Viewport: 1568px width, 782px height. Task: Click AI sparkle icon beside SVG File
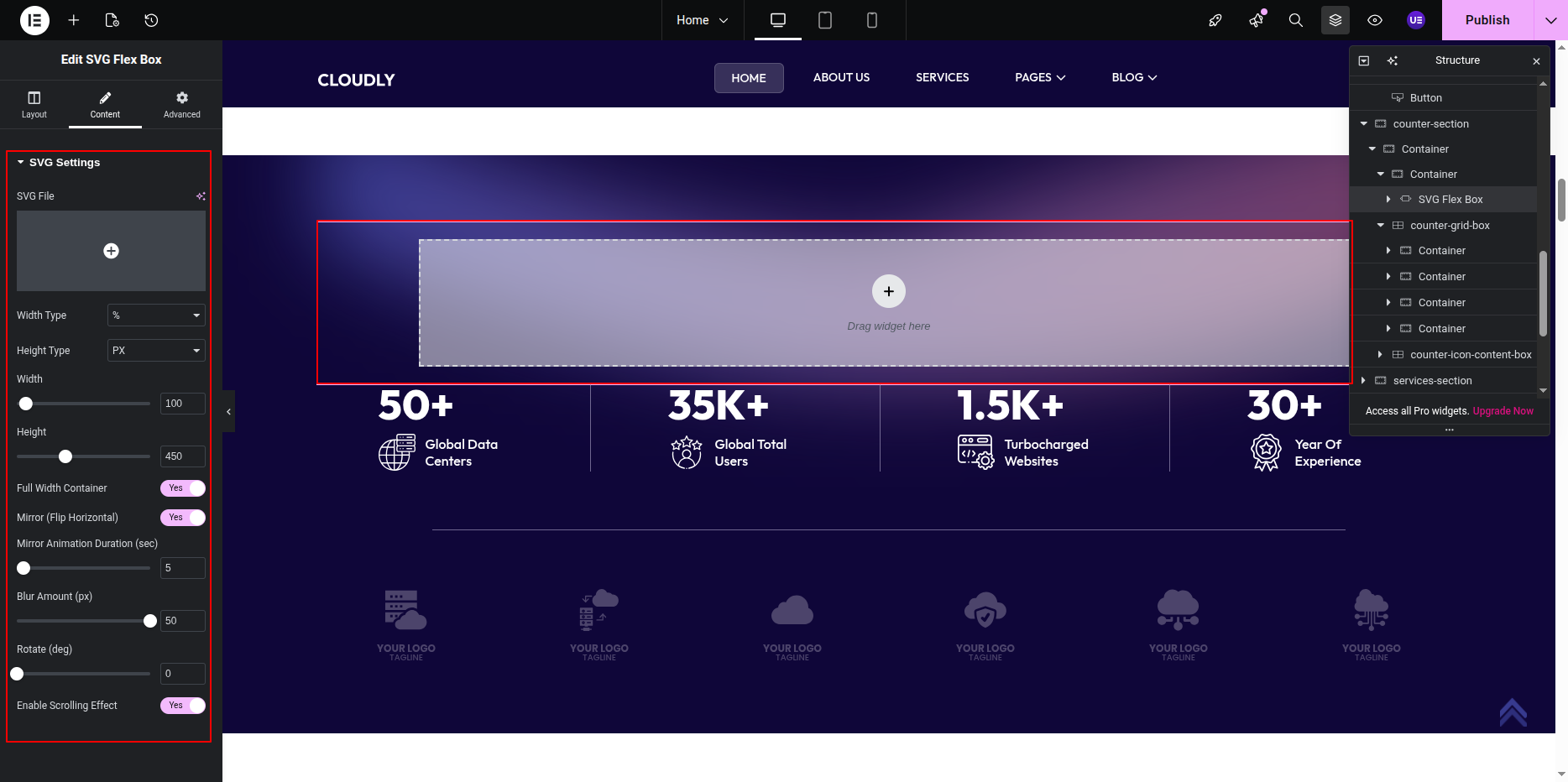click(201, 196)
